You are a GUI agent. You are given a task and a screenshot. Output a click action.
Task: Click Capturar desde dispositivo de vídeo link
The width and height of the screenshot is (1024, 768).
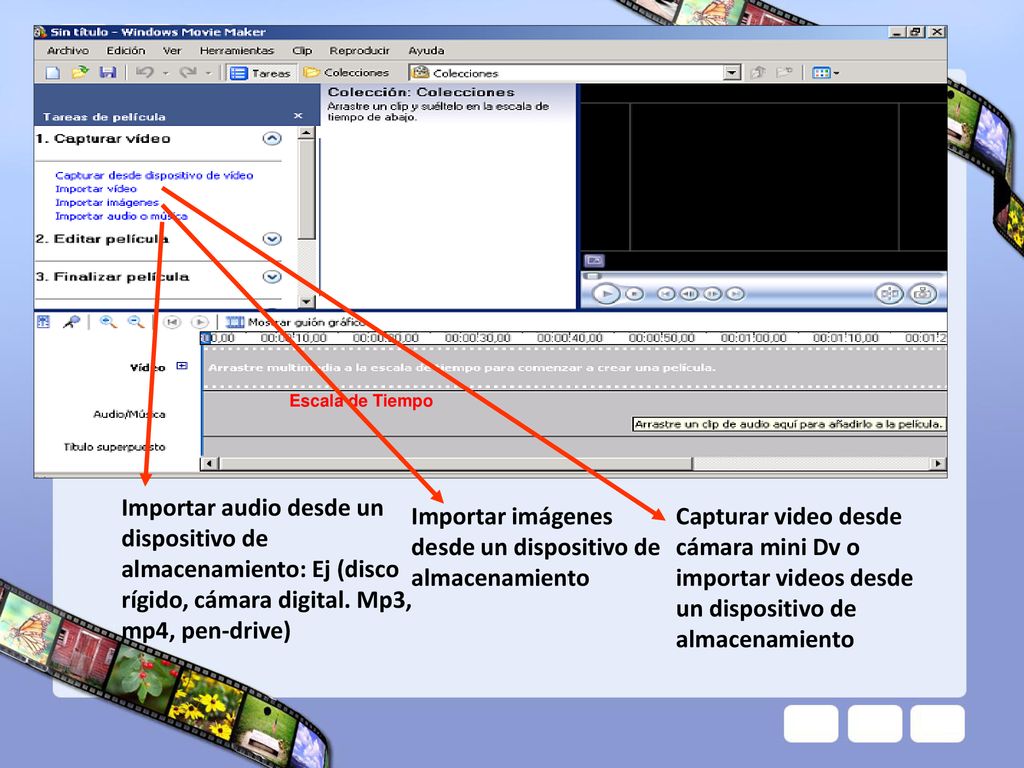[154, 175]
